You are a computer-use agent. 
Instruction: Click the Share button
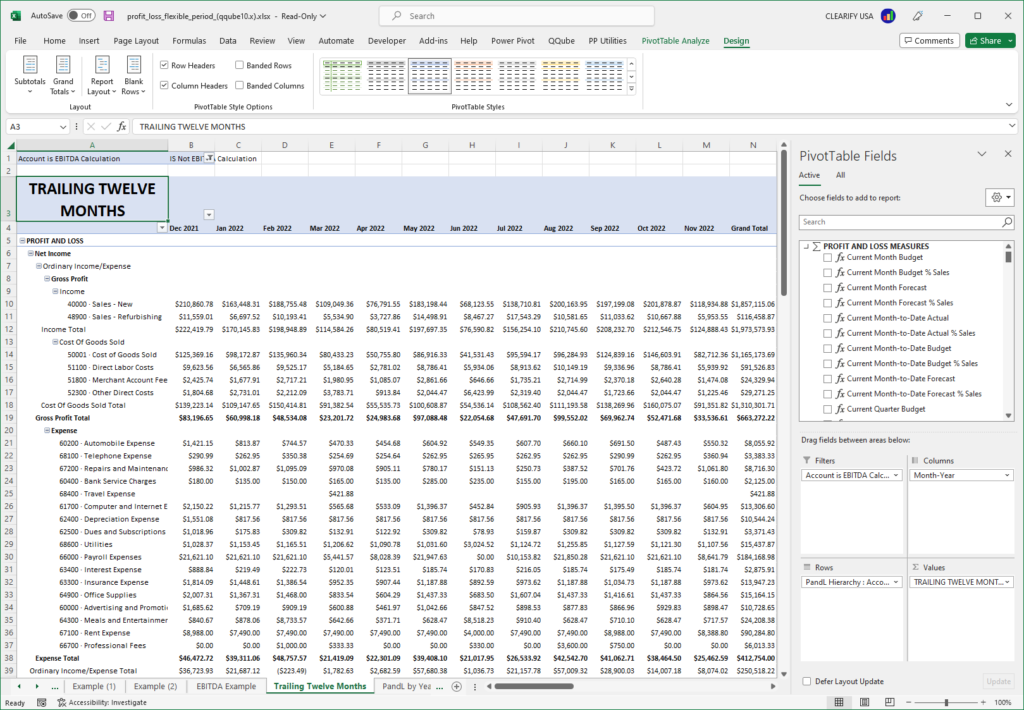[x=988, y=40]
